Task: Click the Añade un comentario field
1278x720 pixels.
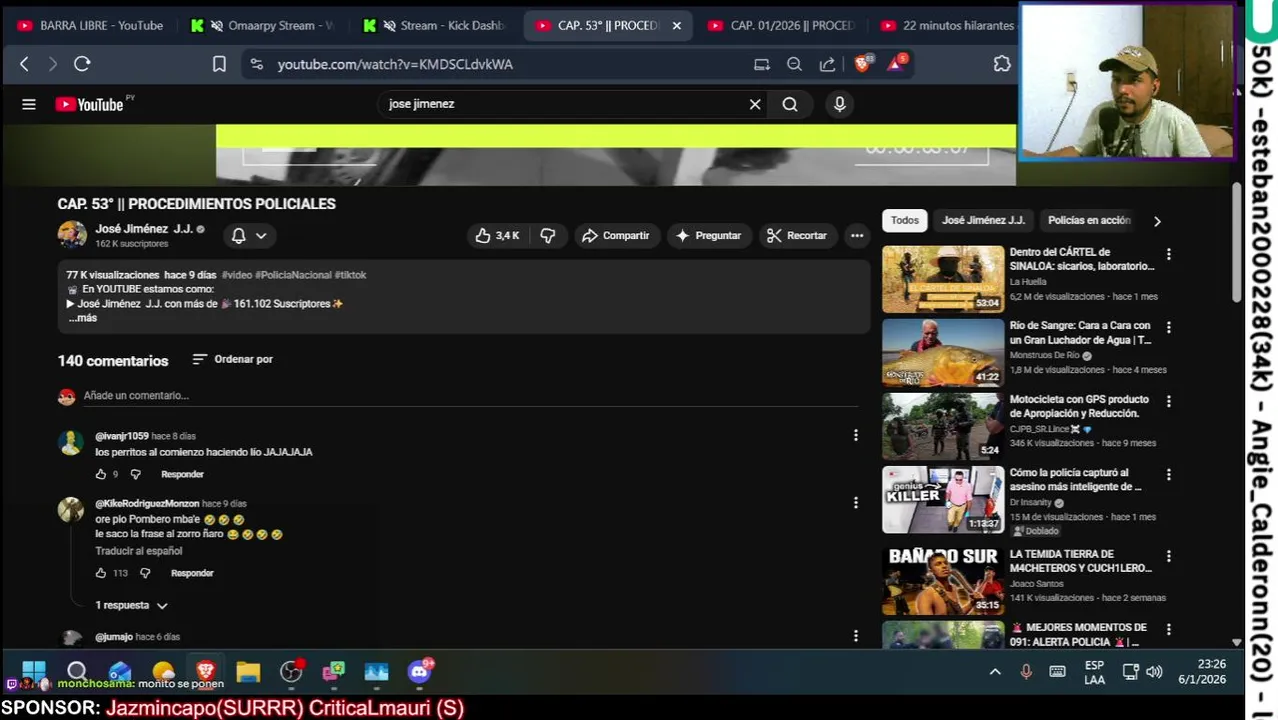Action: pos(470,396)
